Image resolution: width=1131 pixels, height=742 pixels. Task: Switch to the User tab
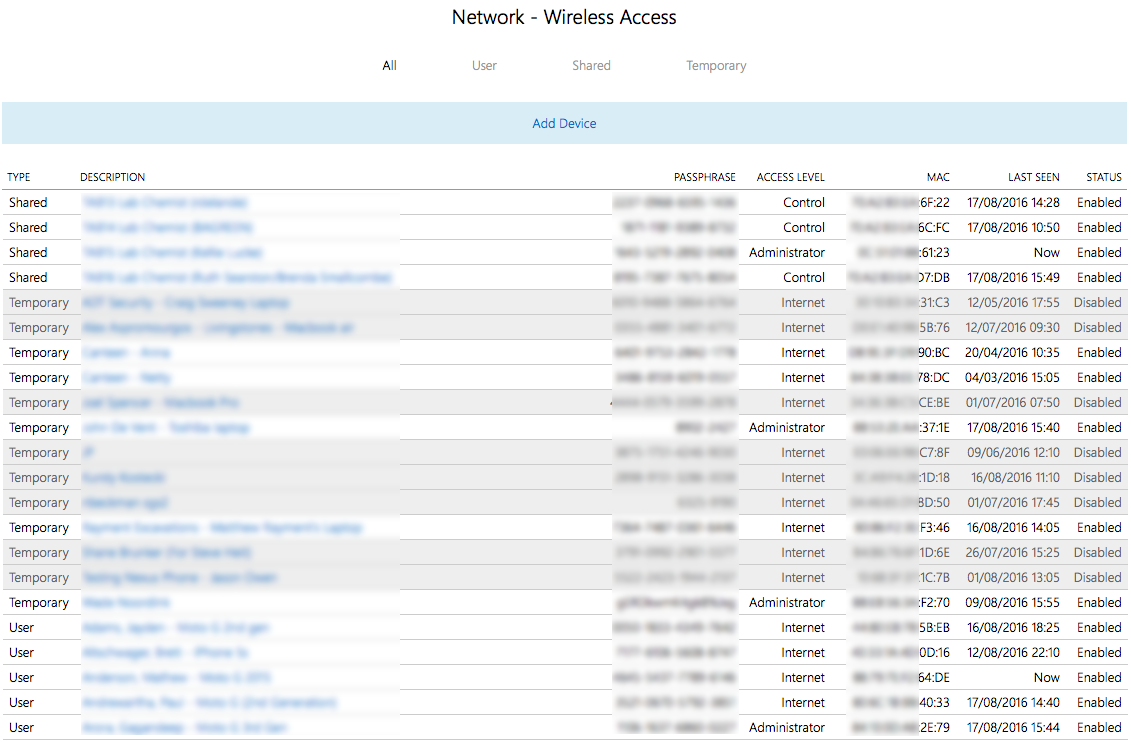484,65
